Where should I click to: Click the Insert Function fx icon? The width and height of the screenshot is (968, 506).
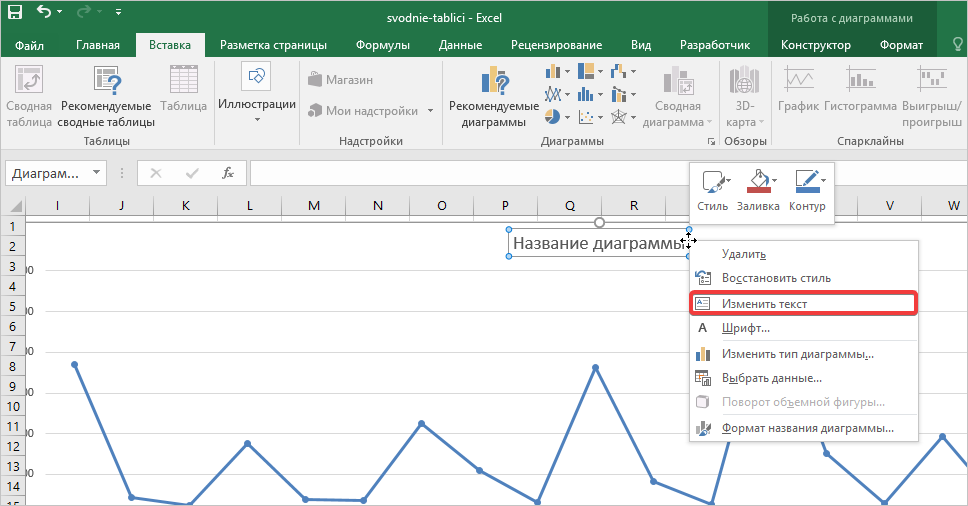(x=228, y=173)
